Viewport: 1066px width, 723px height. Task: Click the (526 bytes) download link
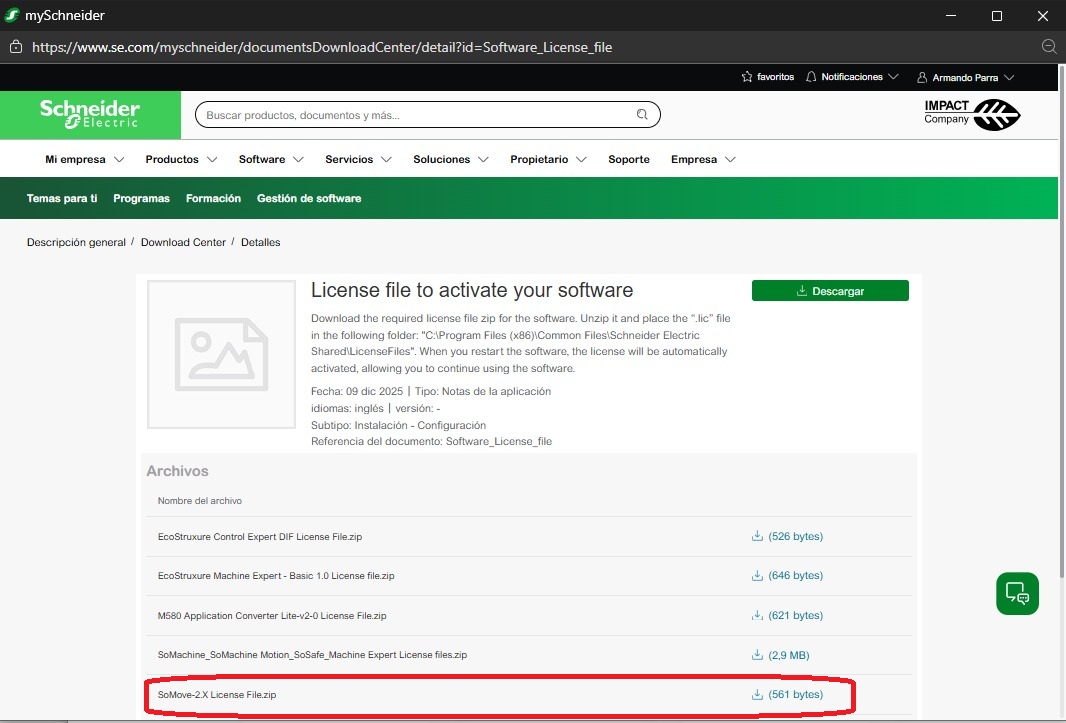point(795,536)
